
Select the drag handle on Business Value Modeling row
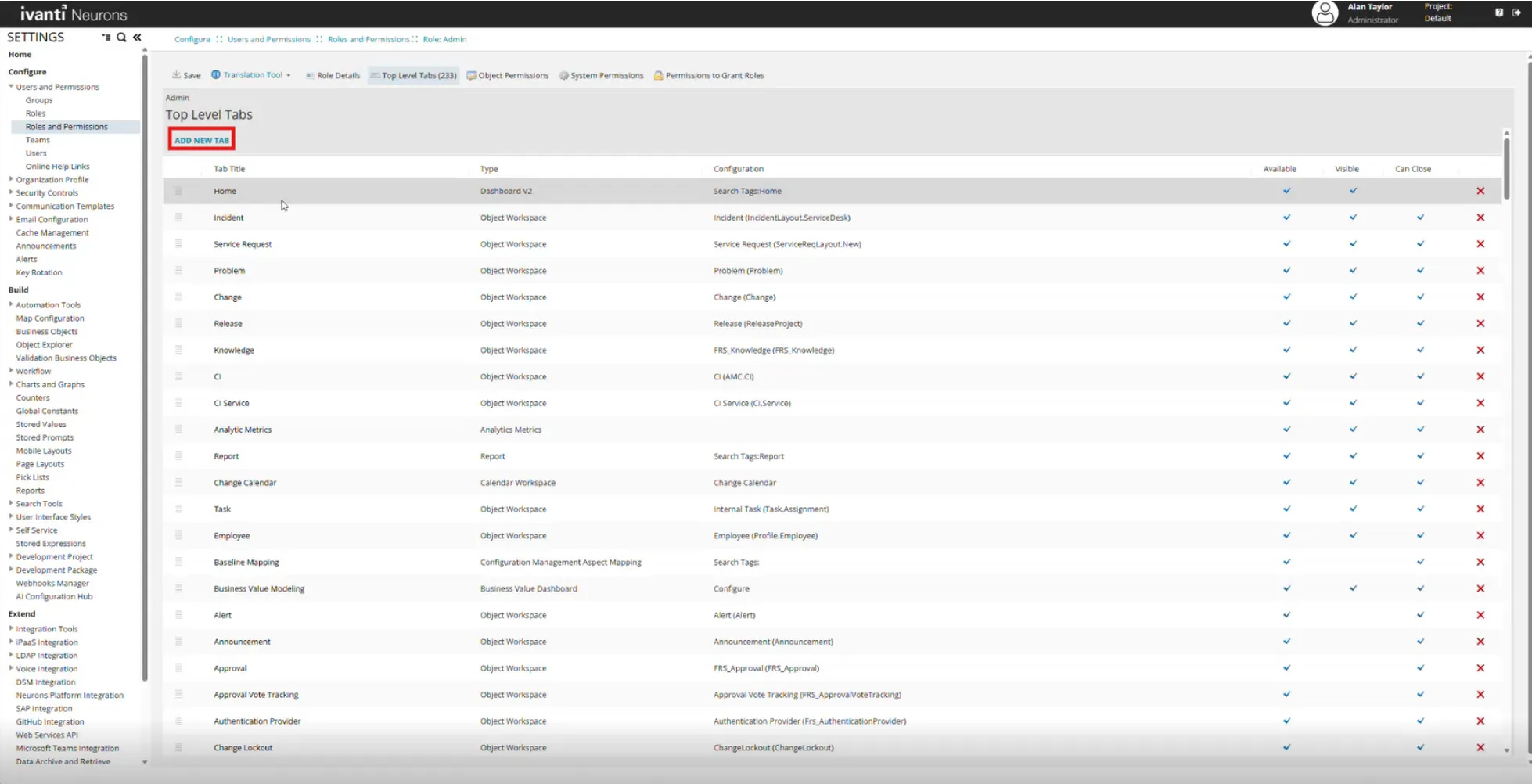[x=178, y=588]
